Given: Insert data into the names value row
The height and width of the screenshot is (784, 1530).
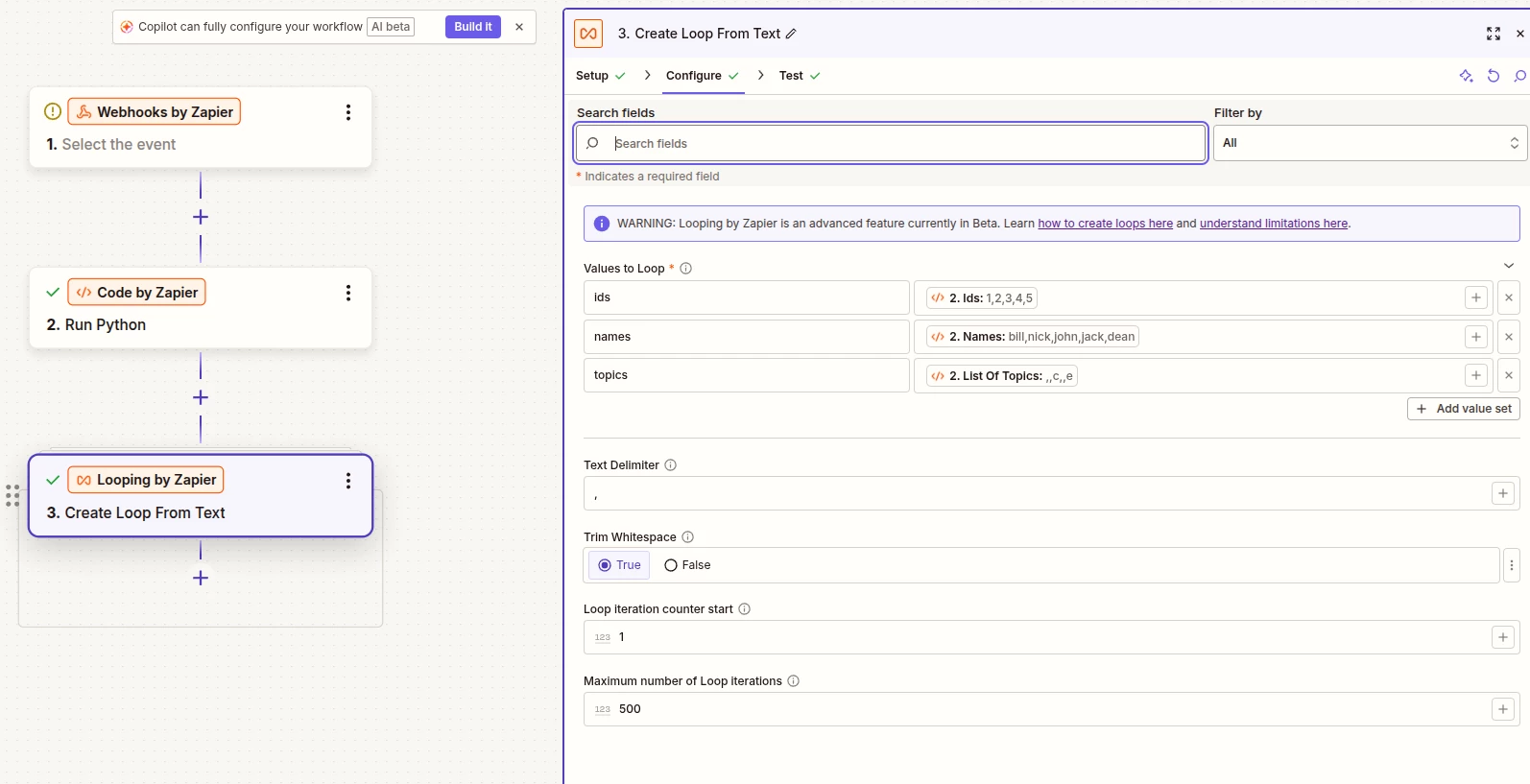Looking at the screenshot, I should point(1476,337).
